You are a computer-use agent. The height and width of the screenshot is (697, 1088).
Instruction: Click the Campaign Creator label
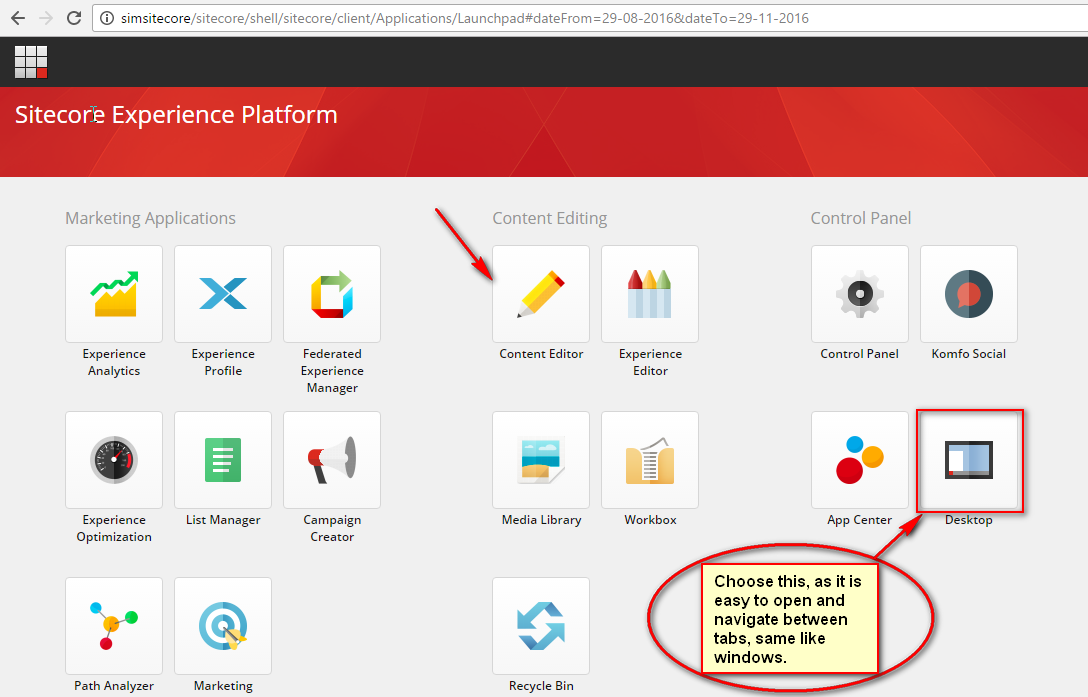point(332,528)
